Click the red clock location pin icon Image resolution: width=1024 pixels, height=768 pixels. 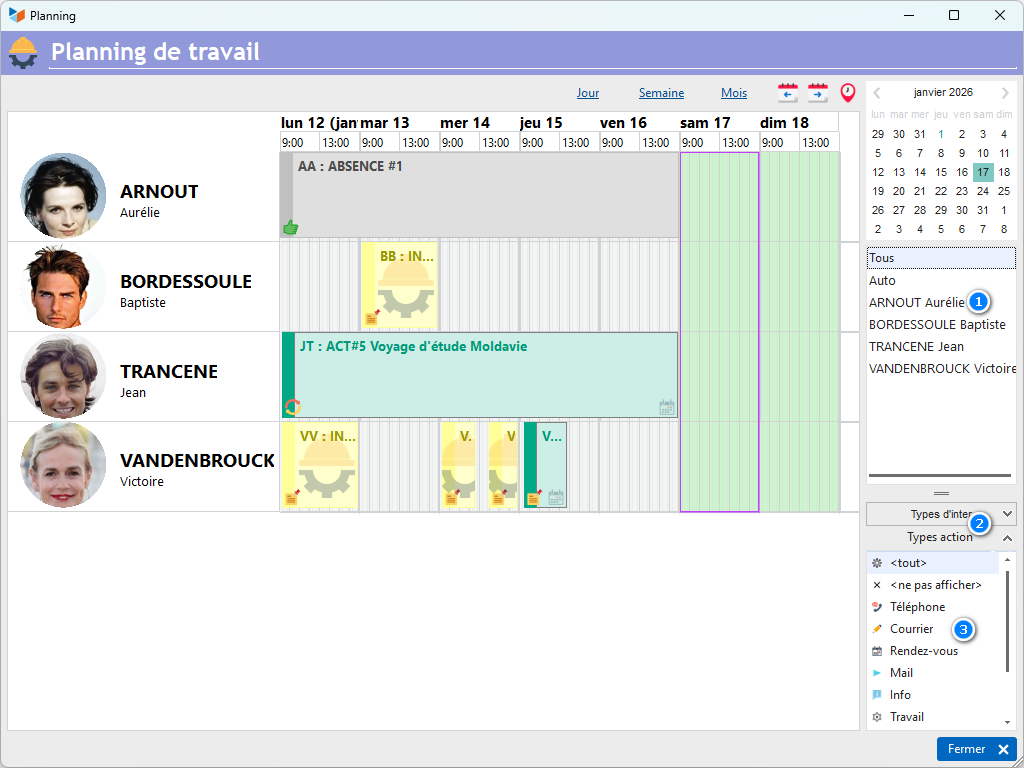click(848, 93)
